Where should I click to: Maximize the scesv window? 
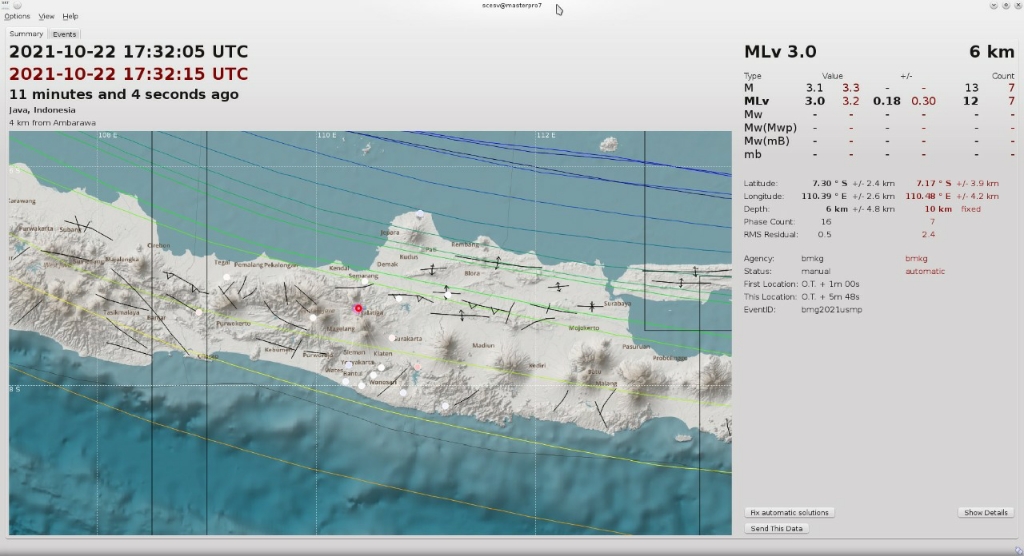click(x=1004, y=6)
